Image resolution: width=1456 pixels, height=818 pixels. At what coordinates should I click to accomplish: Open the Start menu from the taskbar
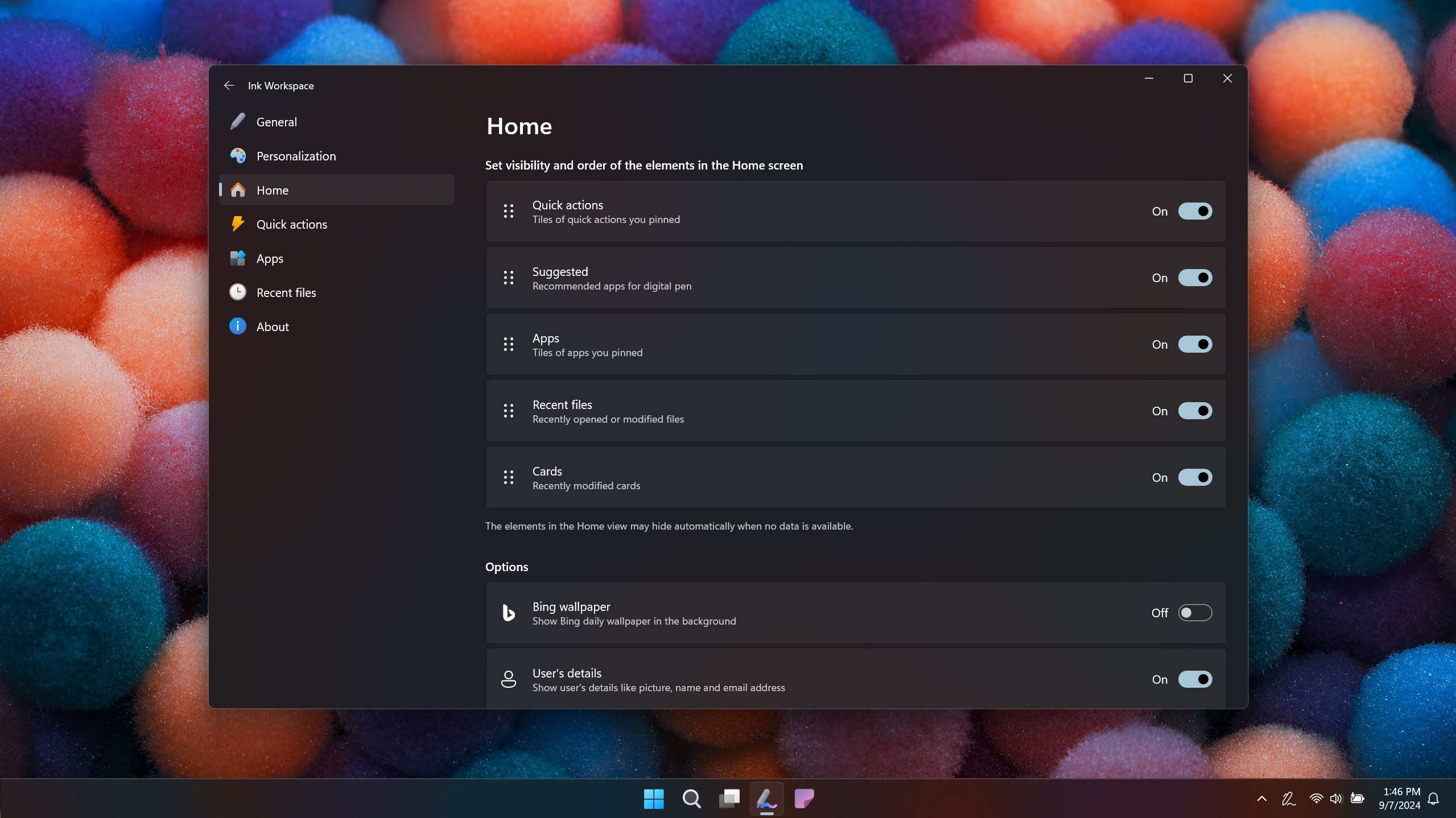[x=653, y=798]
